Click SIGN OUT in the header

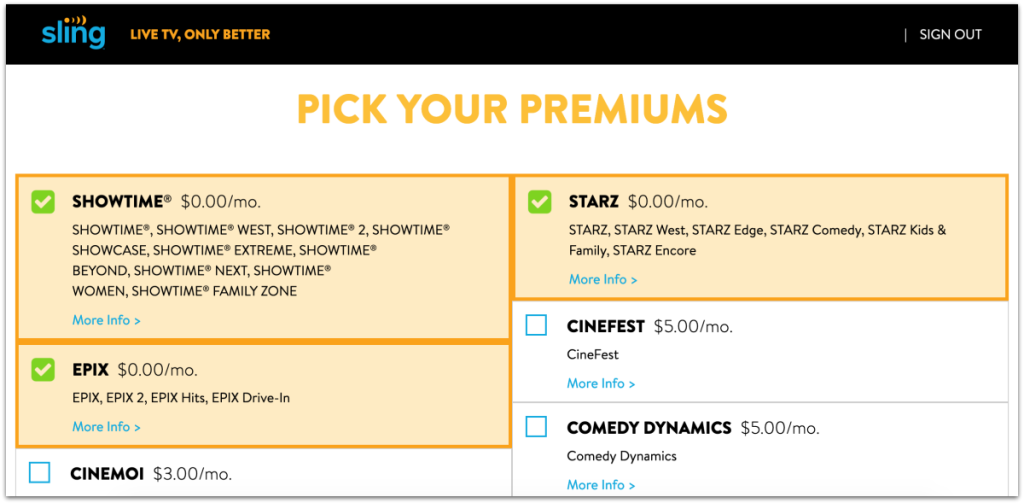(950, 34)
